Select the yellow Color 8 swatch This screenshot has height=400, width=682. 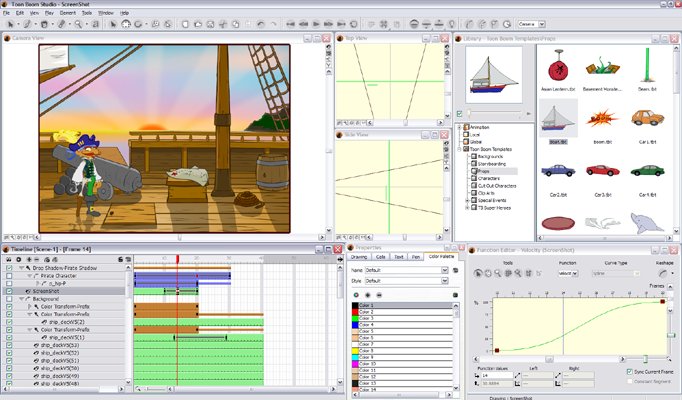[x=355, y=350]
